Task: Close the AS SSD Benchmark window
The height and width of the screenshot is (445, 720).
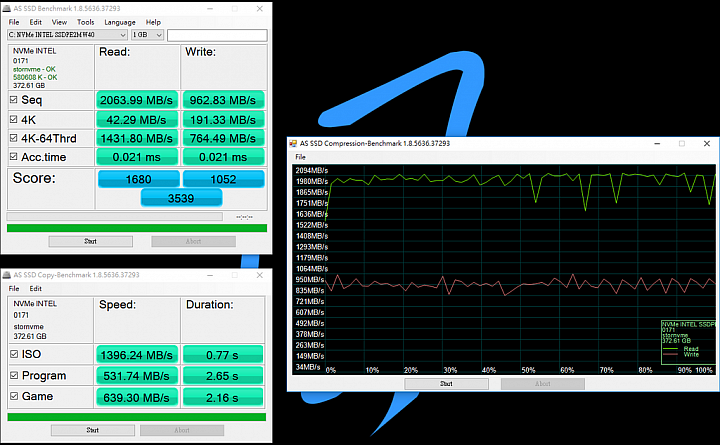Action: click(x=259, y=8)
